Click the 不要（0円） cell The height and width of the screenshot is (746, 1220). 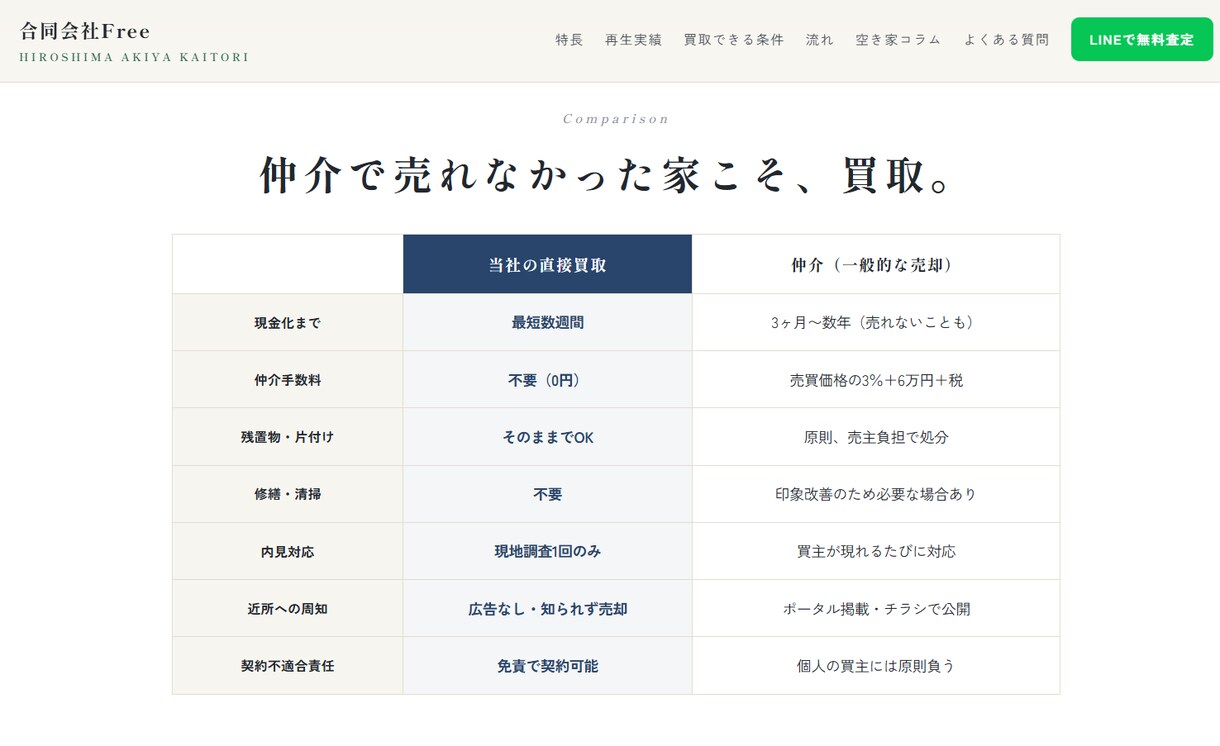click(x=547, y=380)
